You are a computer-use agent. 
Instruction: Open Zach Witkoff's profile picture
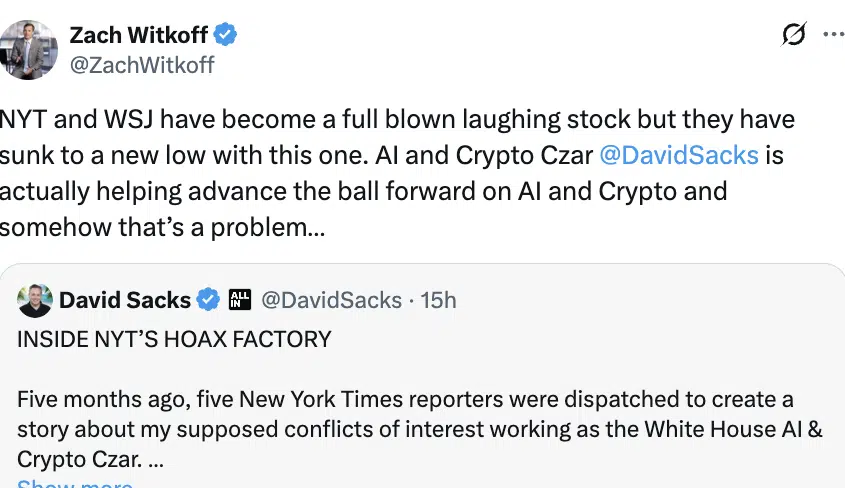coord(29,49)
